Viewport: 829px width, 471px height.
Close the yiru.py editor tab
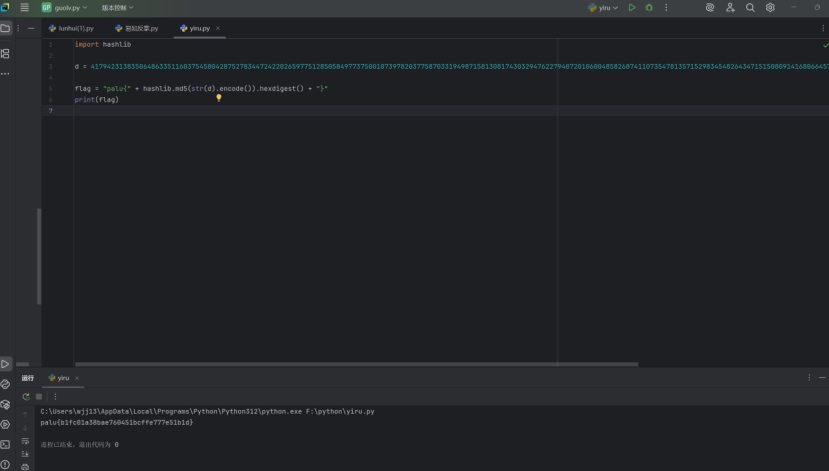(x=218, y=28)
